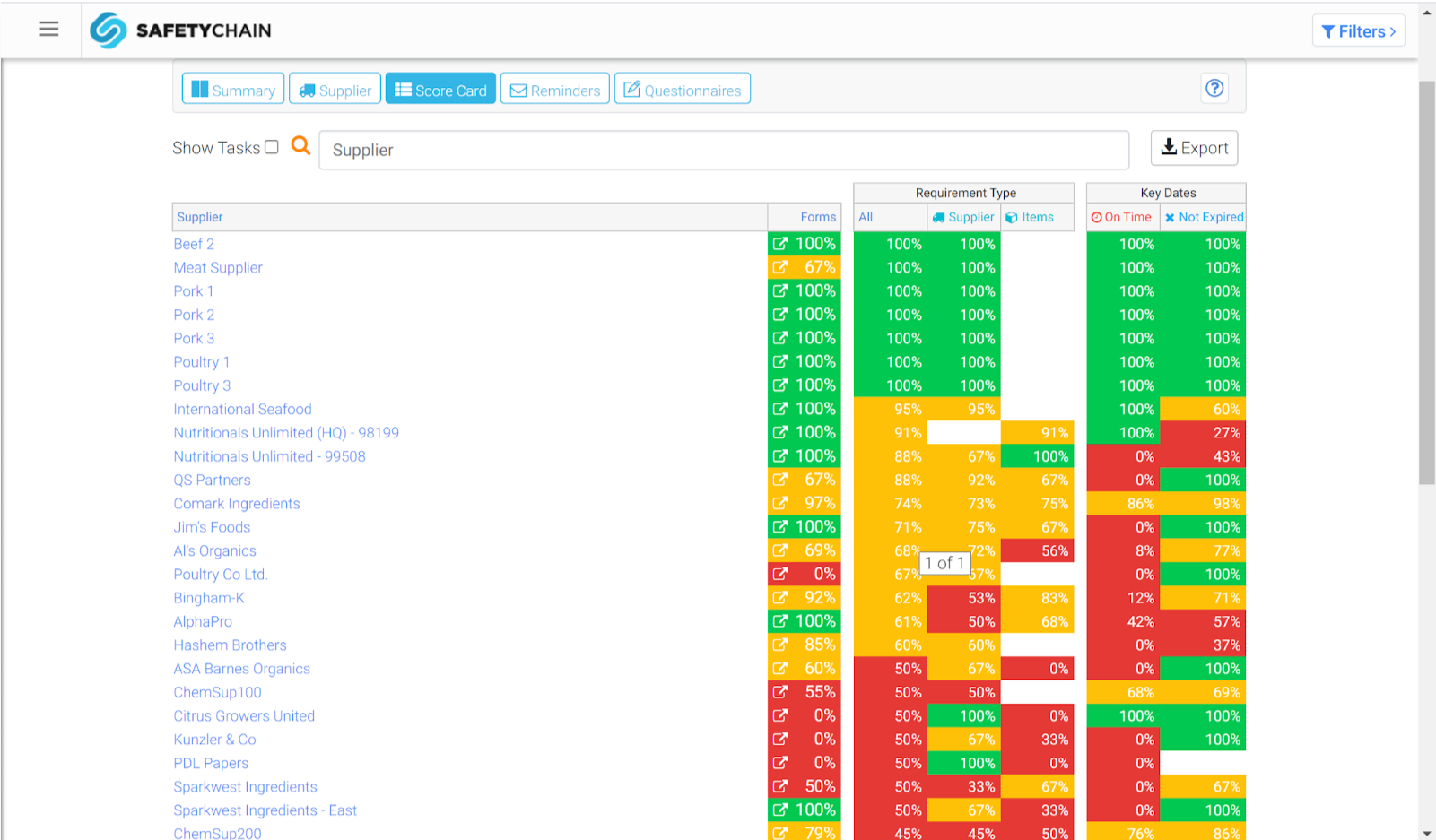Switch to the Summary tab
Screen dimensions: 1436x840
233,90
